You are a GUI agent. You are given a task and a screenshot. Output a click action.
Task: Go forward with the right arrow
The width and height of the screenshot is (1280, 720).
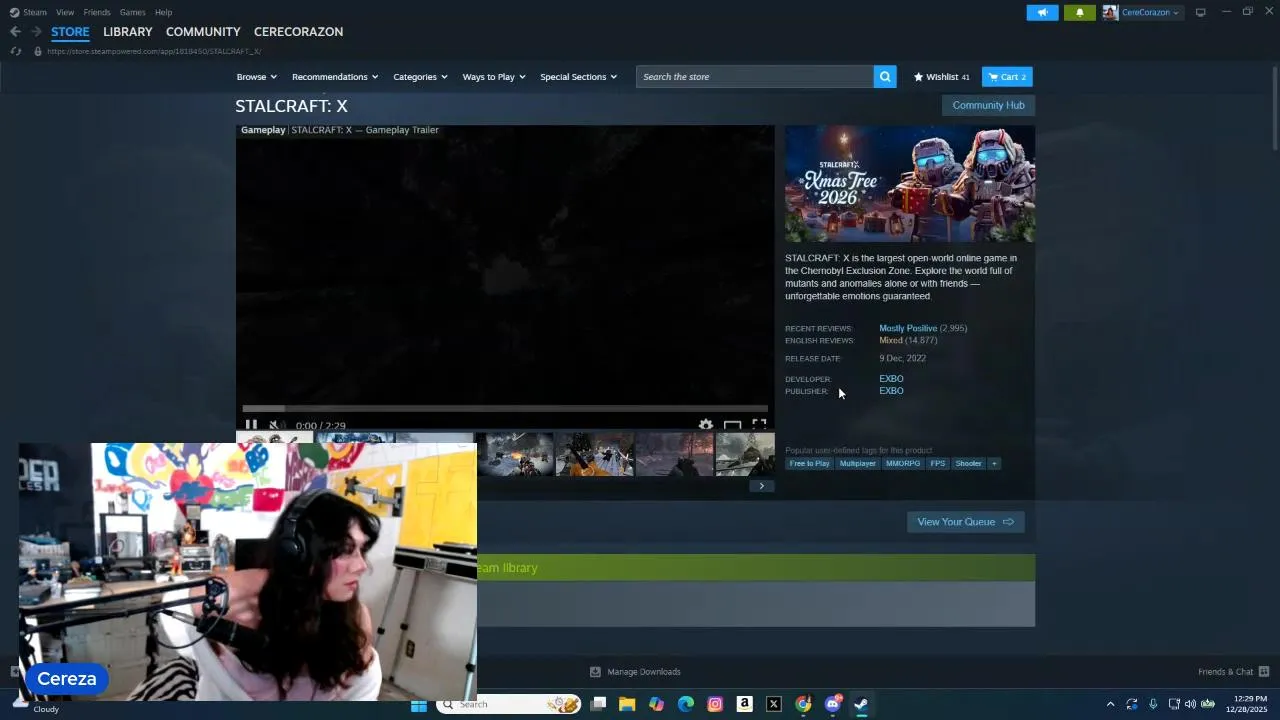click(36, 32)
